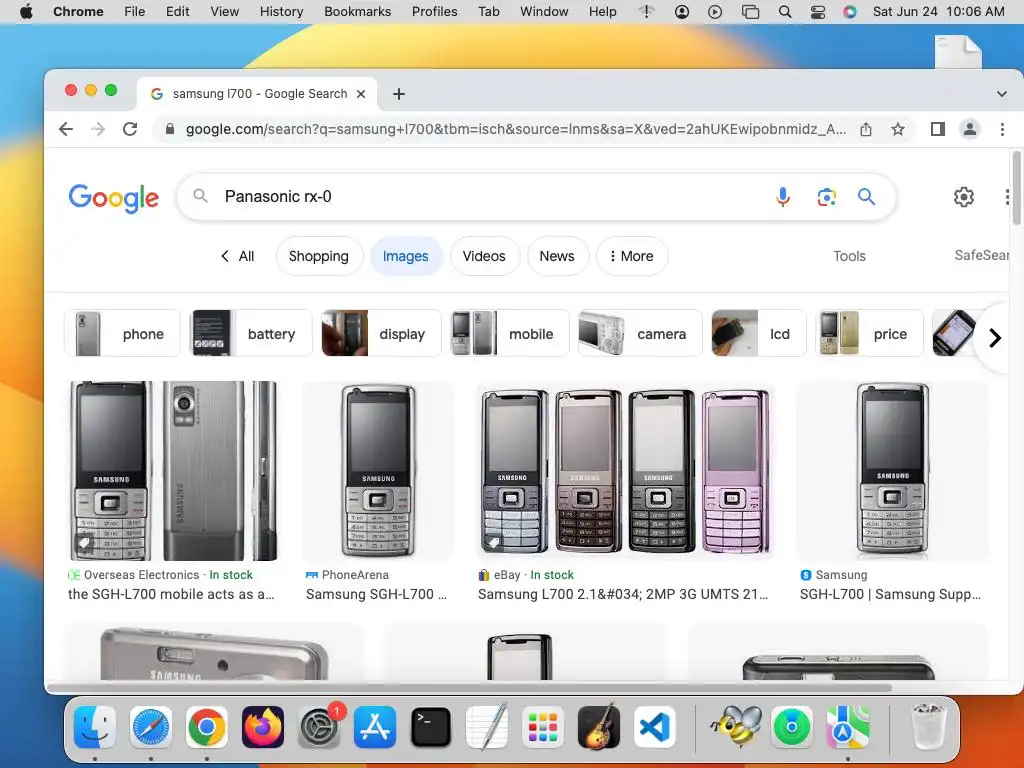Viewport: 1024px width, 768px height.
Task: Open Samsung Support SGH-L700 link
Action: click(890, 594)
